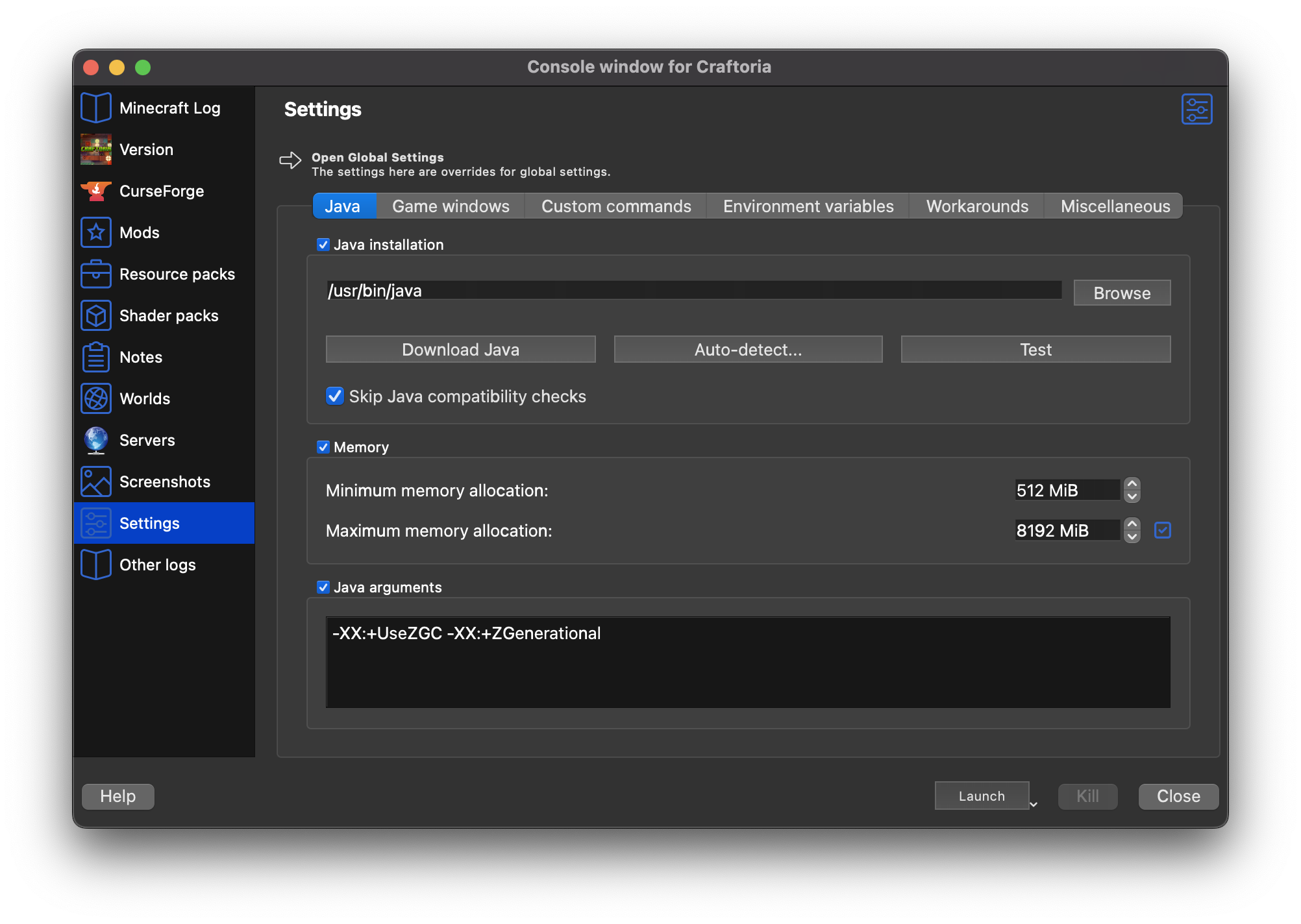Click the Browse button for Java path
1301x924 pixels.
point(1122,293)
